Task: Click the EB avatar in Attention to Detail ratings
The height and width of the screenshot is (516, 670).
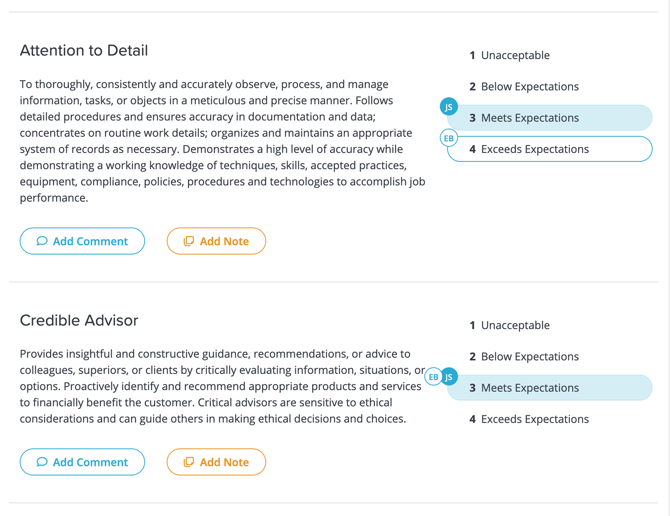Action: pos(448,138)
